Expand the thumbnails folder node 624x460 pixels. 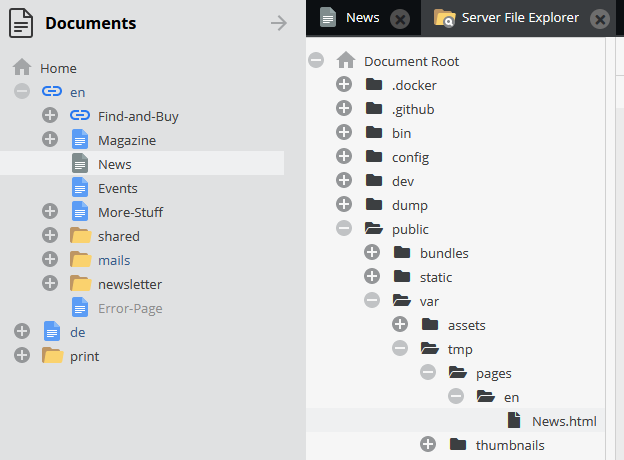428,445
